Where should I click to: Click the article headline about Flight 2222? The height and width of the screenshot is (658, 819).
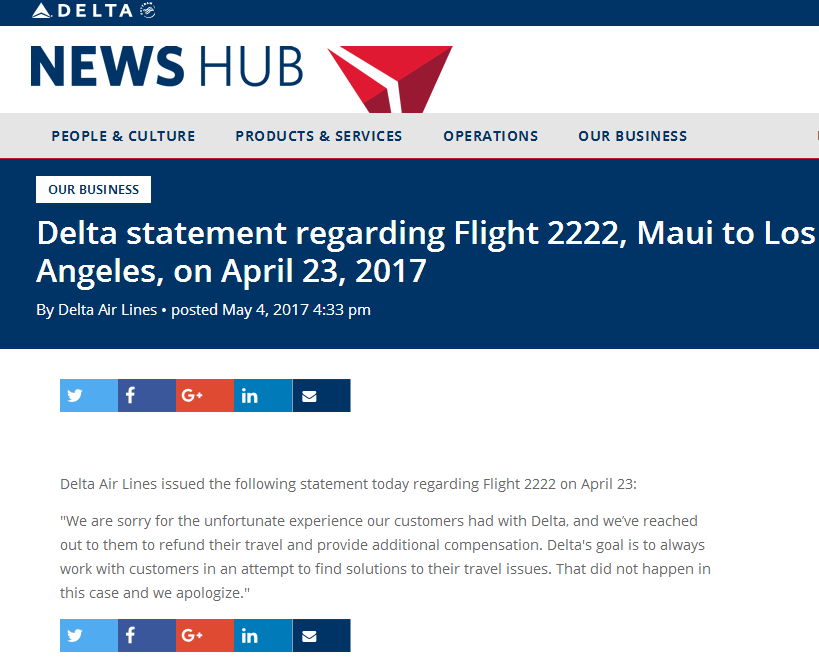click(426, 252)
